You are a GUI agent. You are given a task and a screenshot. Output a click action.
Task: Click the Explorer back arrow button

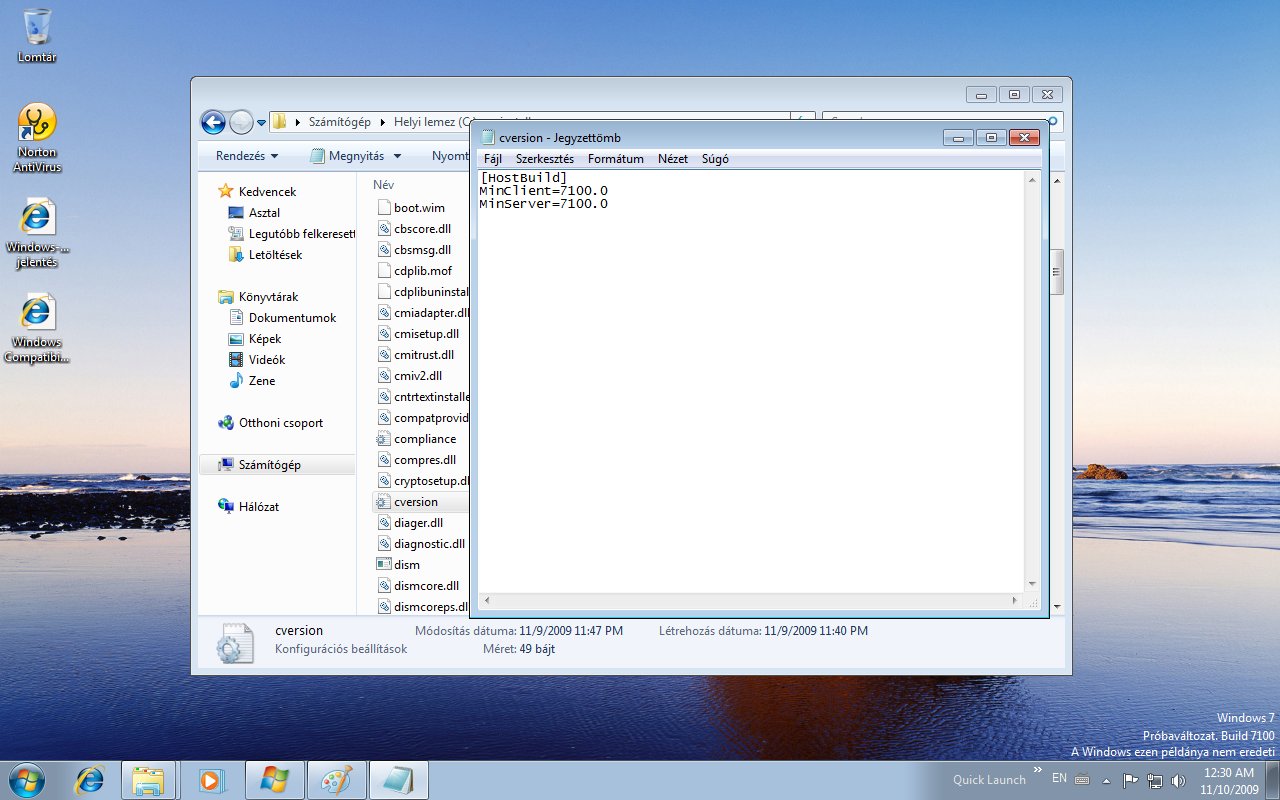pos(213,122)
